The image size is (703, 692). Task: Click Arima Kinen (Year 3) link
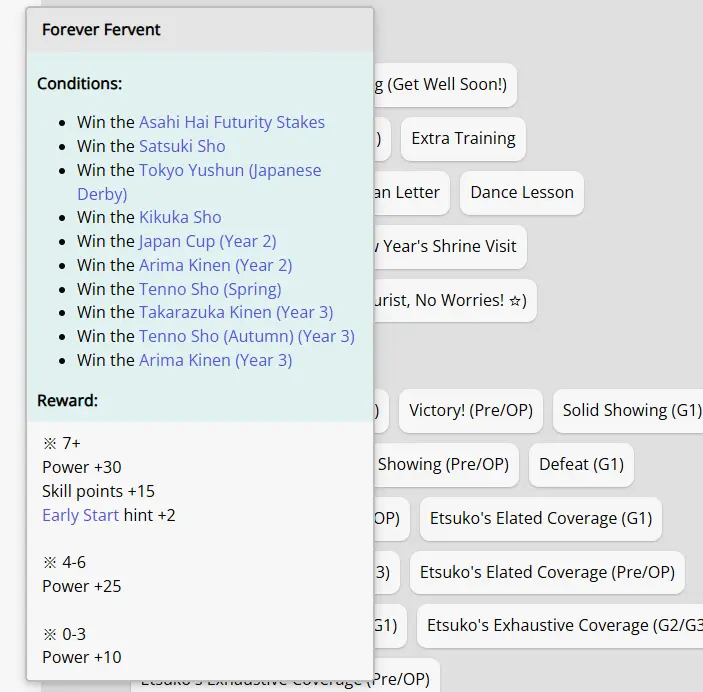(215, 360)
